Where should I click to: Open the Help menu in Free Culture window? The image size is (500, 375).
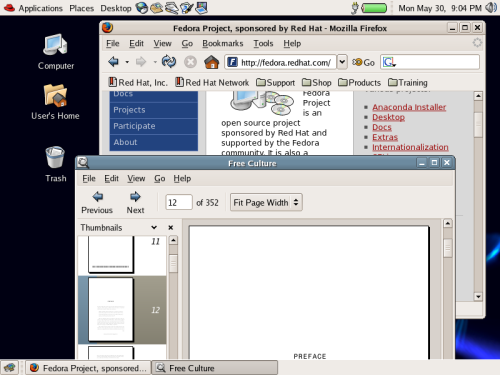(x=182, y=178)
